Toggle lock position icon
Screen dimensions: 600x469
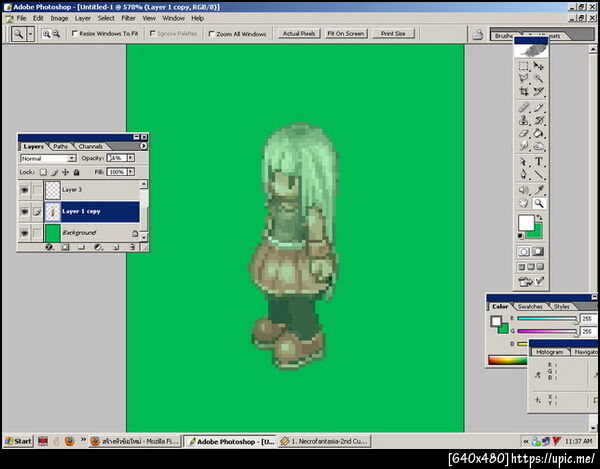[x=65, y=172]
